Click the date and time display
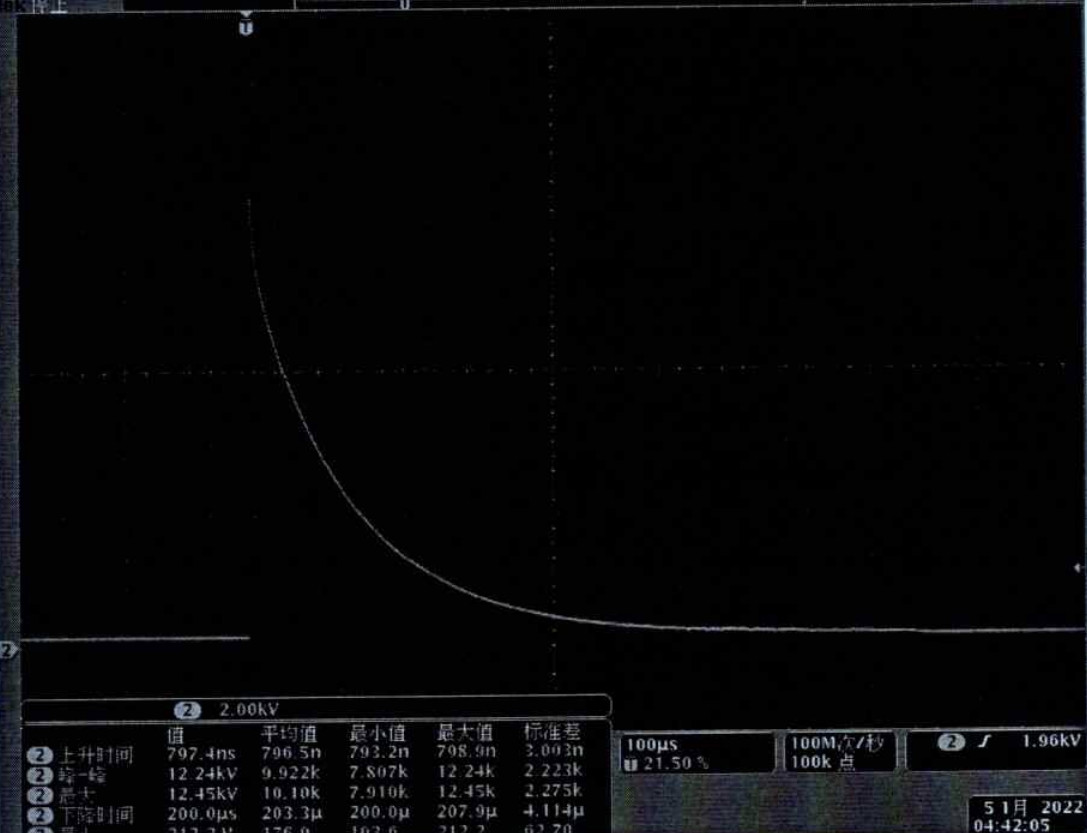1087x833 pixels. click(x=1025, y=815)
